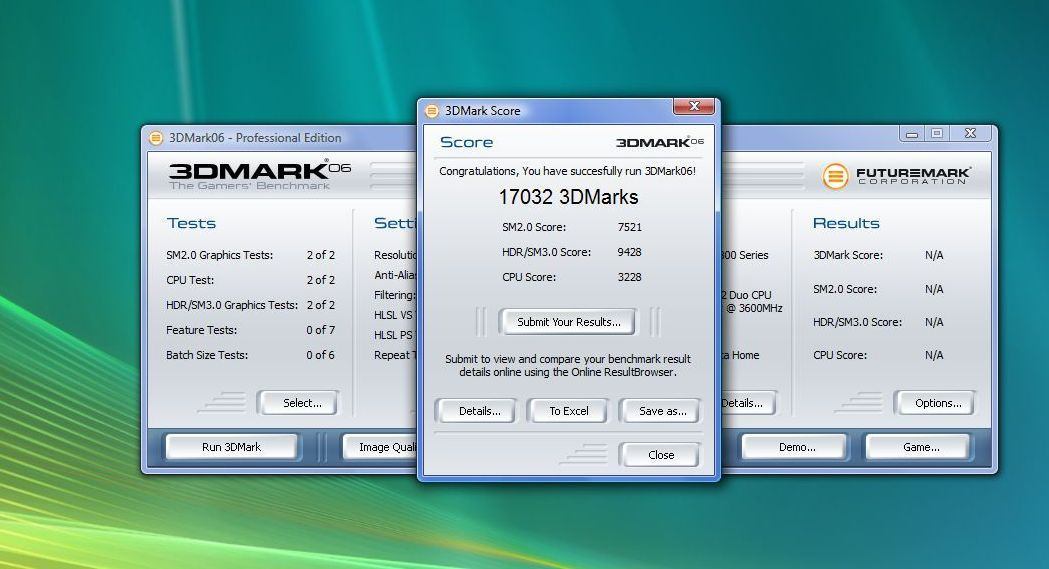Image resolution: width=1049 pixels, height=569 pixels.
Task: Click SM2.0 Score N/A in Results panel
Action: [878, 289]
